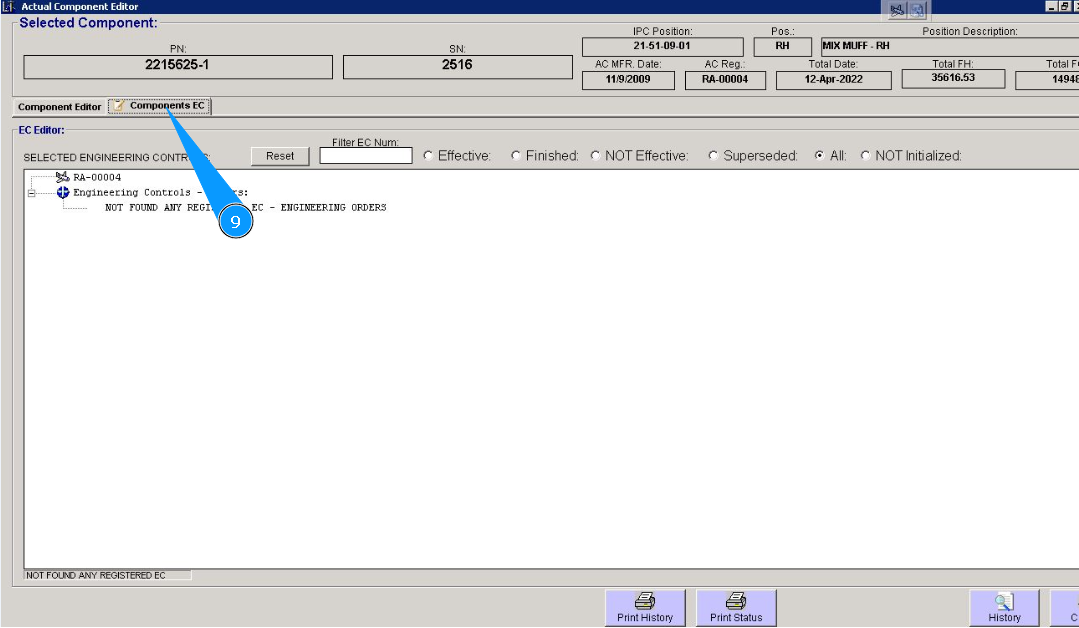Screen dimensions: 1079x628
Task: Focus the Filter EC Num input field
Action: coord(366,155)
